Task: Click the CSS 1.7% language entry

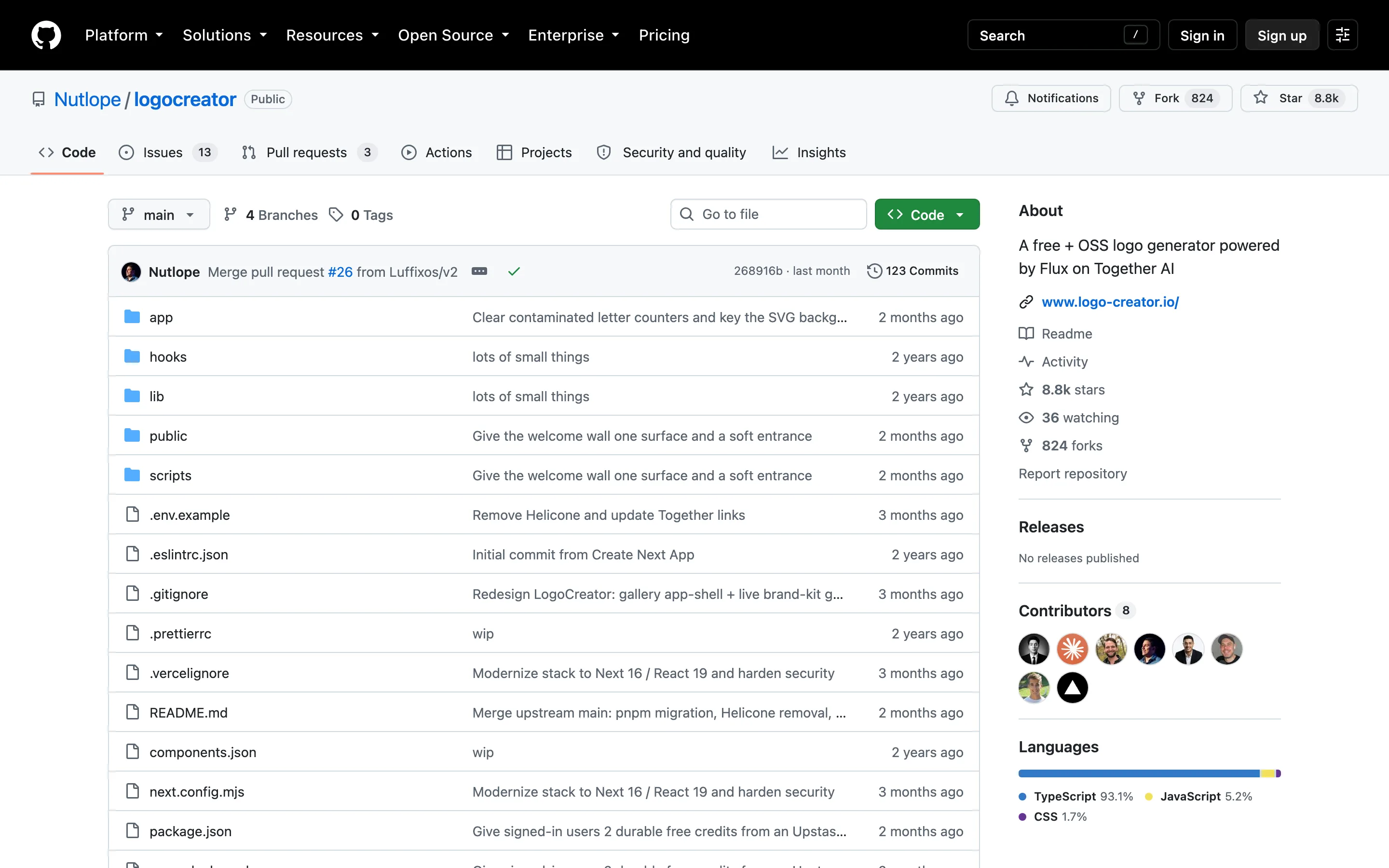Action: 1053,816
